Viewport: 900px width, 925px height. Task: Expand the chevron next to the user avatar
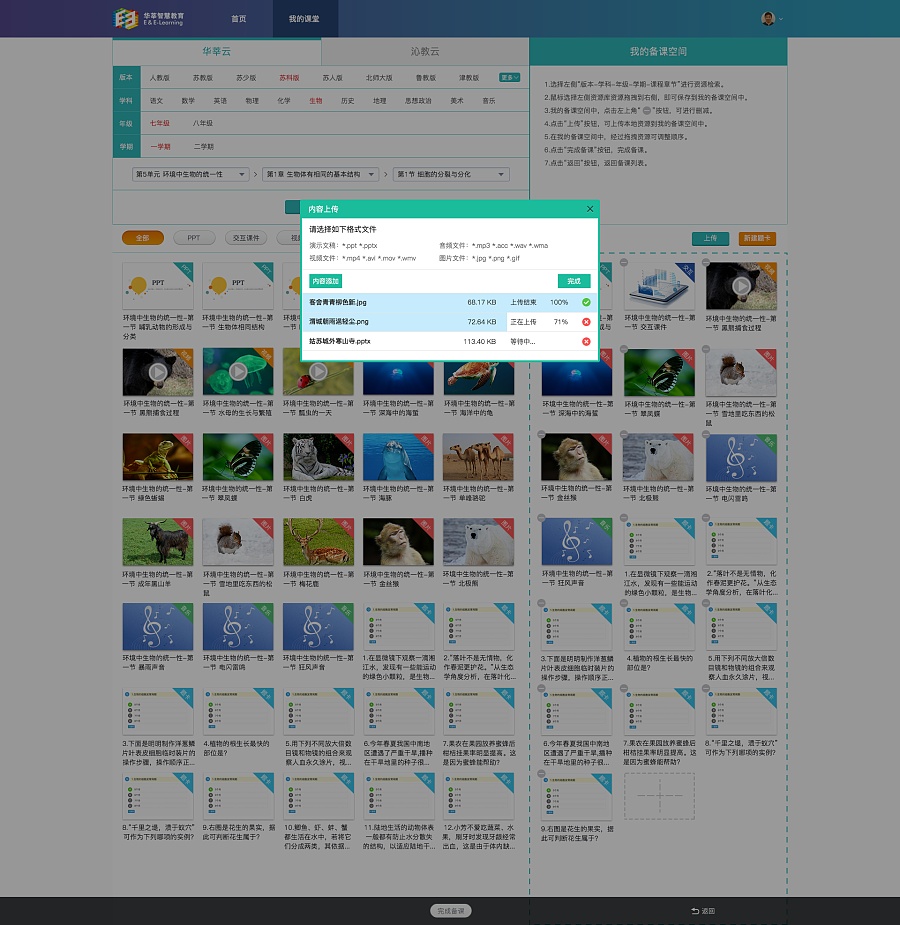[781, 19]
